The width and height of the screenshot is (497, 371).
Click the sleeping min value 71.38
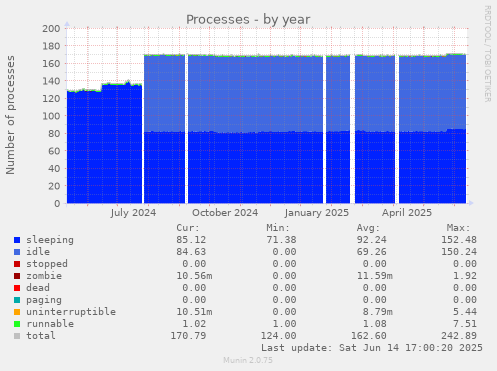(281, 240)
